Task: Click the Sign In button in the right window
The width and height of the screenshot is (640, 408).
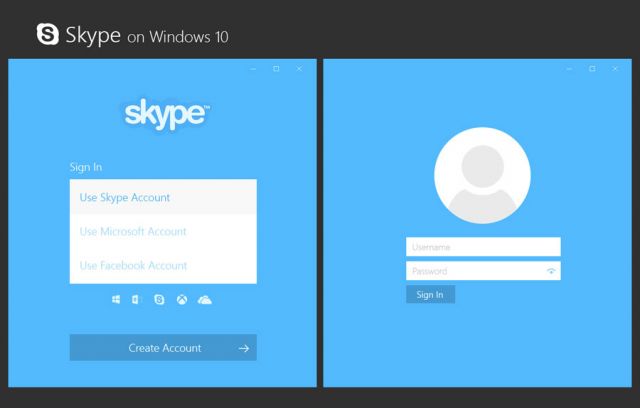Action: pyautogui.click(x=430, y=295)
